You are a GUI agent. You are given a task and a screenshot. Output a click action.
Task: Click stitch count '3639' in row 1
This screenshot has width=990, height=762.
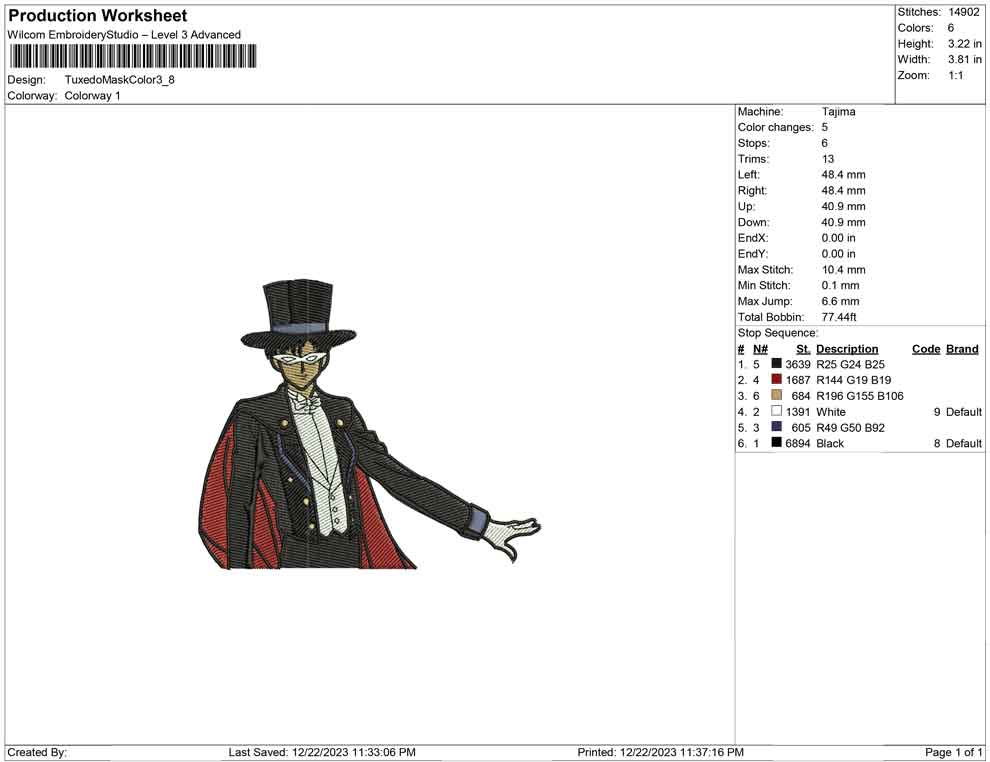798,364
